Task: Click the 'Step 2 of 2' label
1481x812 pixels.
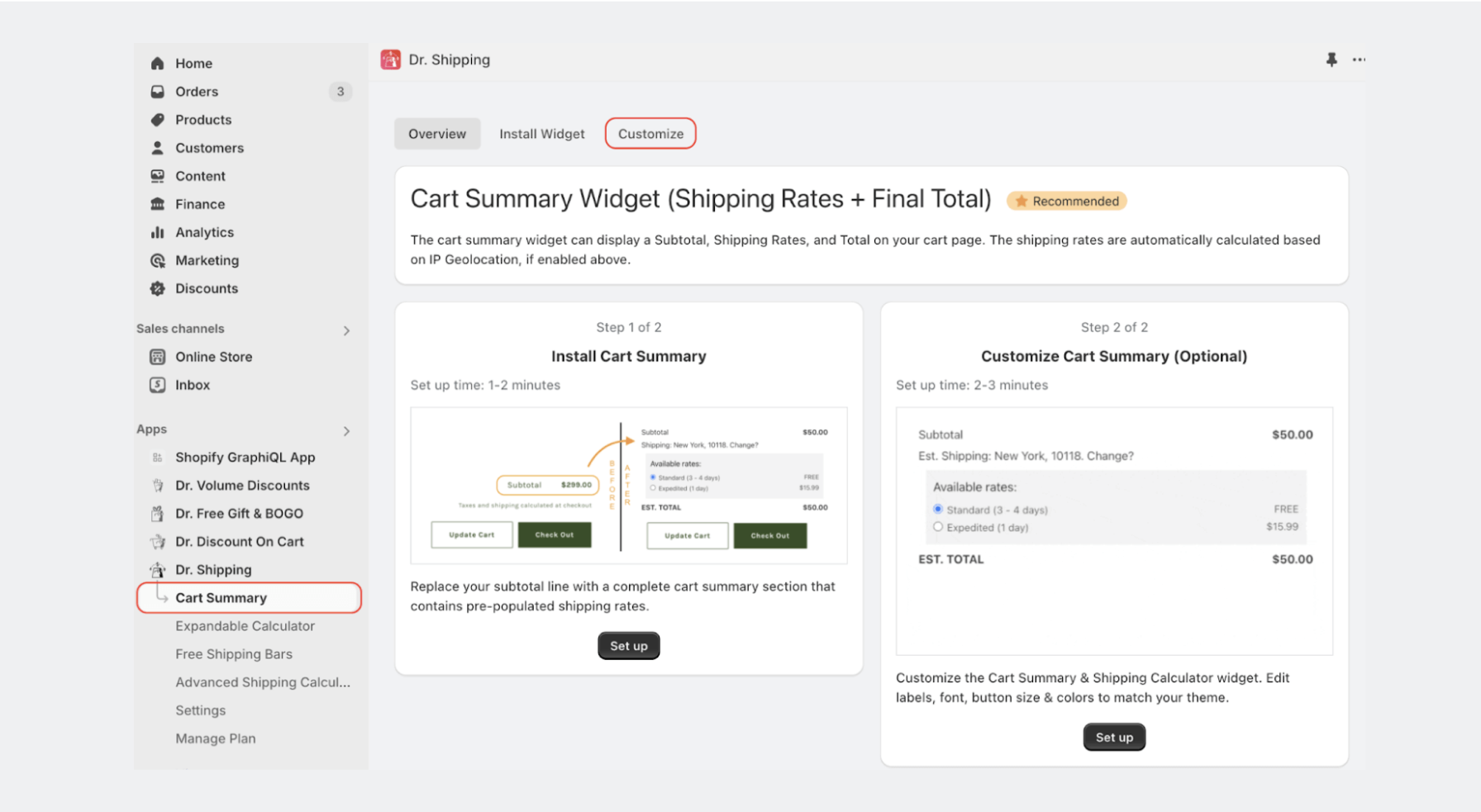Action: click(1114, 327)
